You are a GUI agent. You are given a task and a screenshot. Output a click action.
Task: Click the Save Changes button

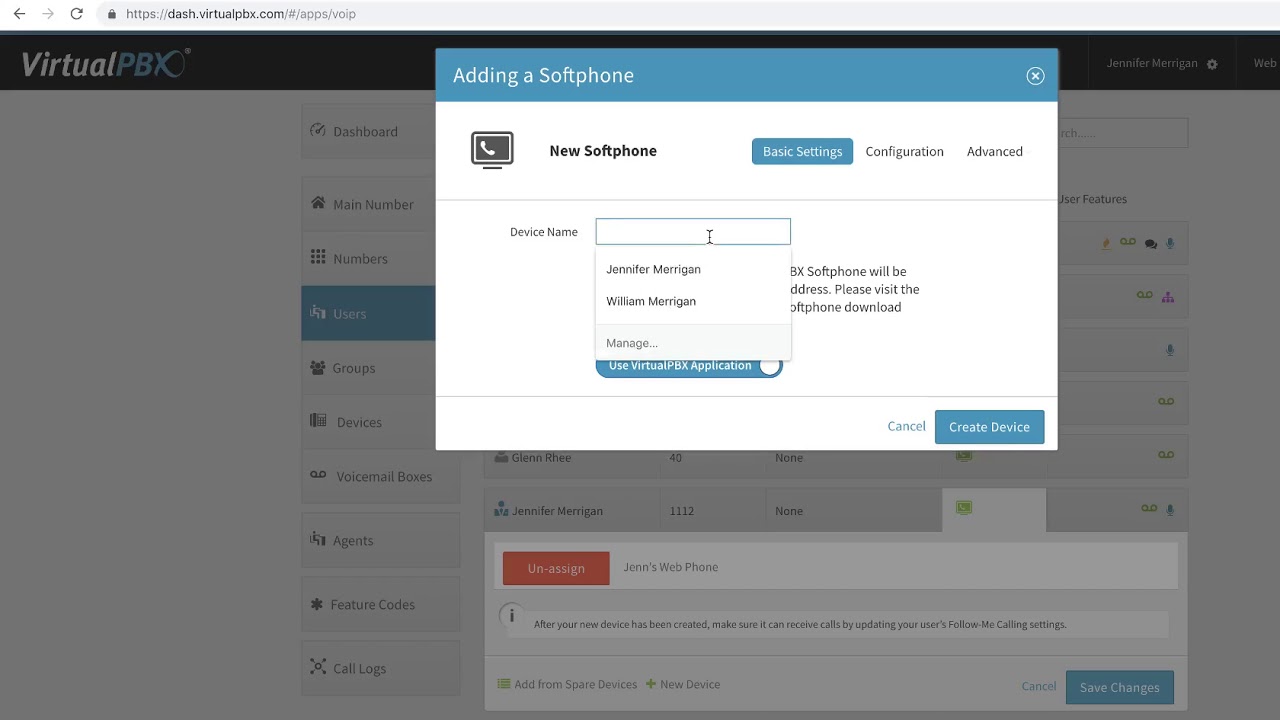(x=1120, y=687)
